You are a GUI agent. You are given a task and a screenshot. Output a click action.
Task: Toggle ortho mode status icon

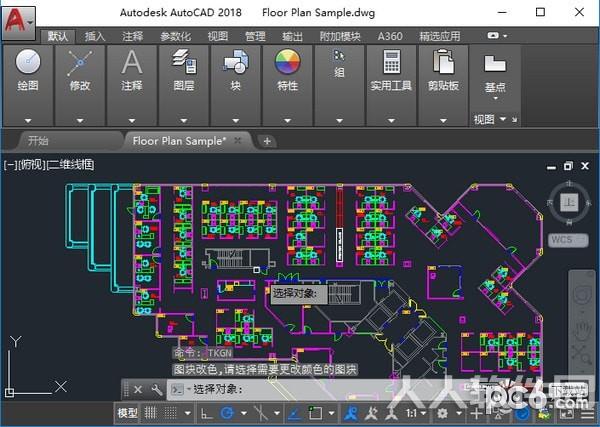coord(207,414)
